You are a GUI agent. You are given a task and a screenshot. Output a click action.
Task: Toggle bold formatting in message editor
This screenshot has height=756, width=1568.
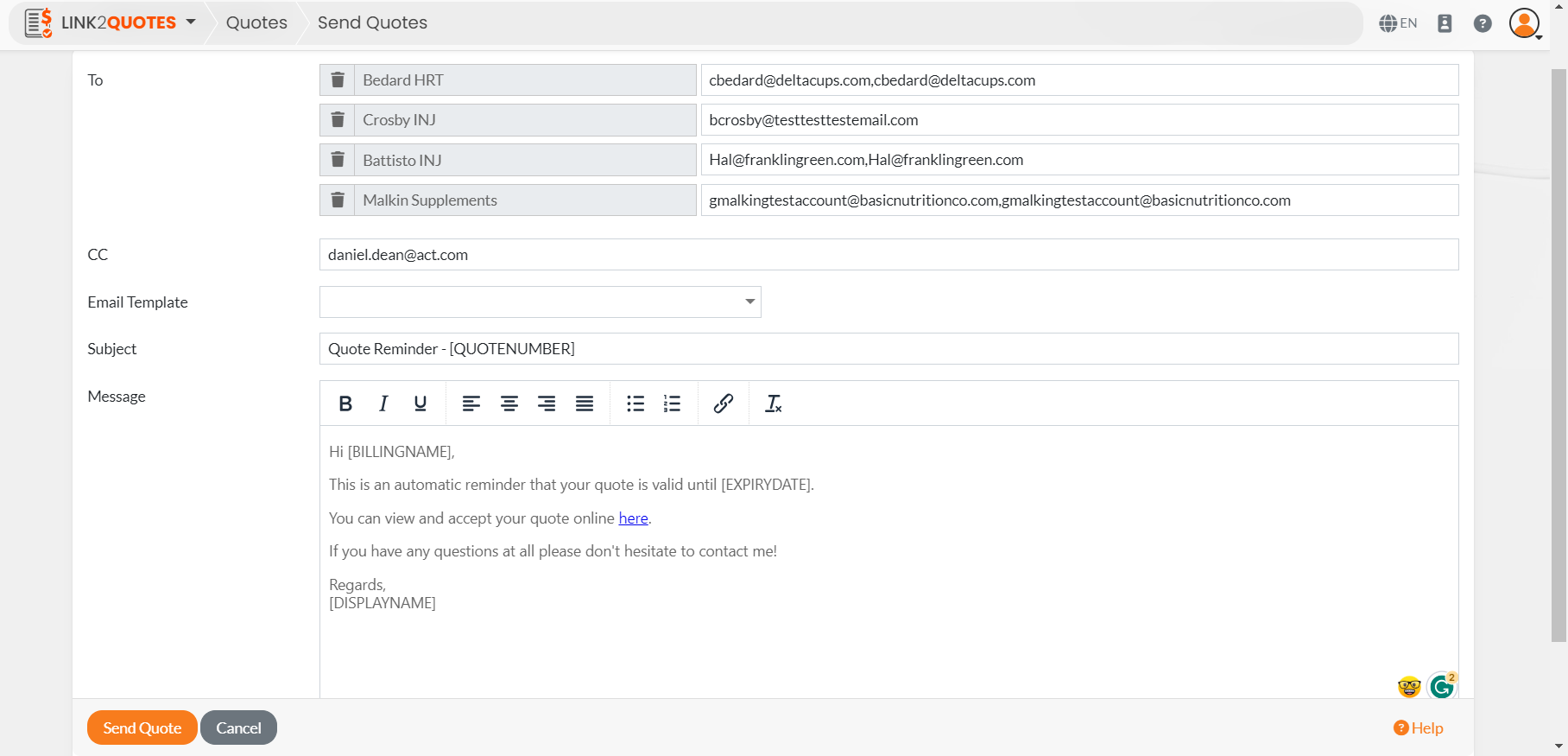pyautogui.click(x=345, y=403)
